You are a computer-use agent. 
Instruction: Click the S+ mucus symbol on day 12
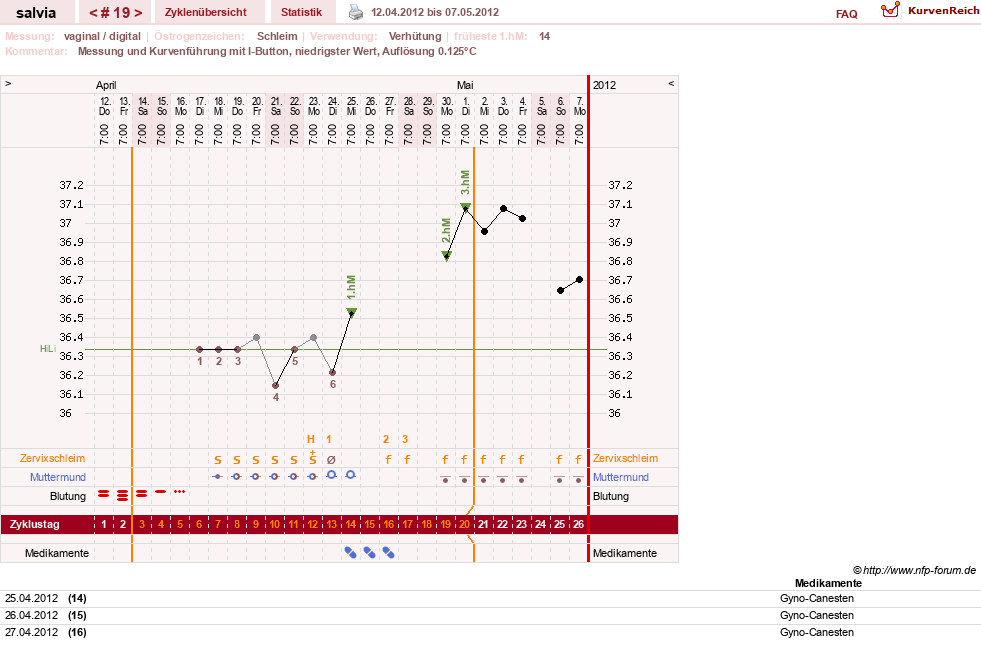tap(313, 457)
